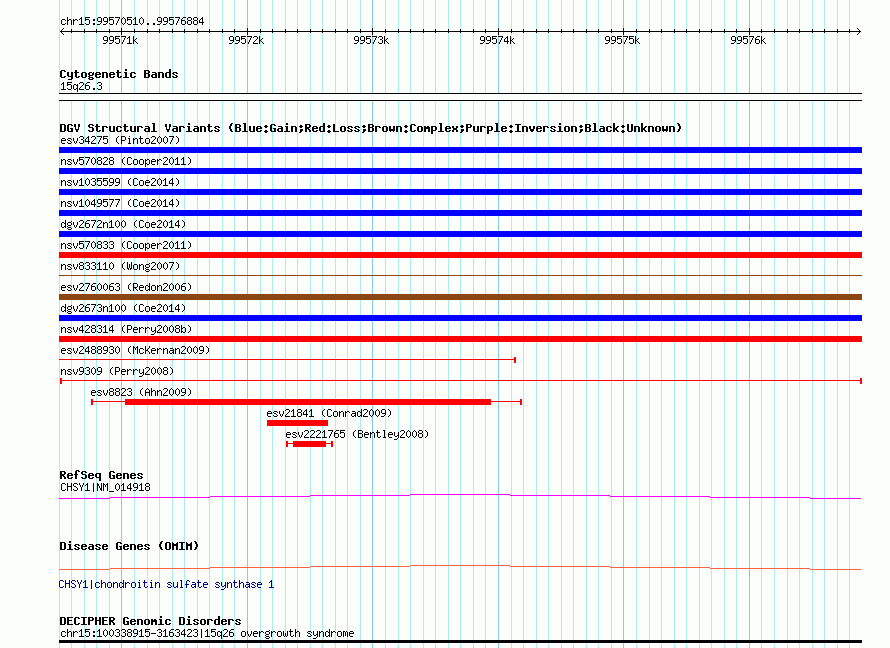The width and height of the screenshot is (890, 648).
Task: Click the esv2221765 (Bentley2008) variant label
Action: pos(356,434)
